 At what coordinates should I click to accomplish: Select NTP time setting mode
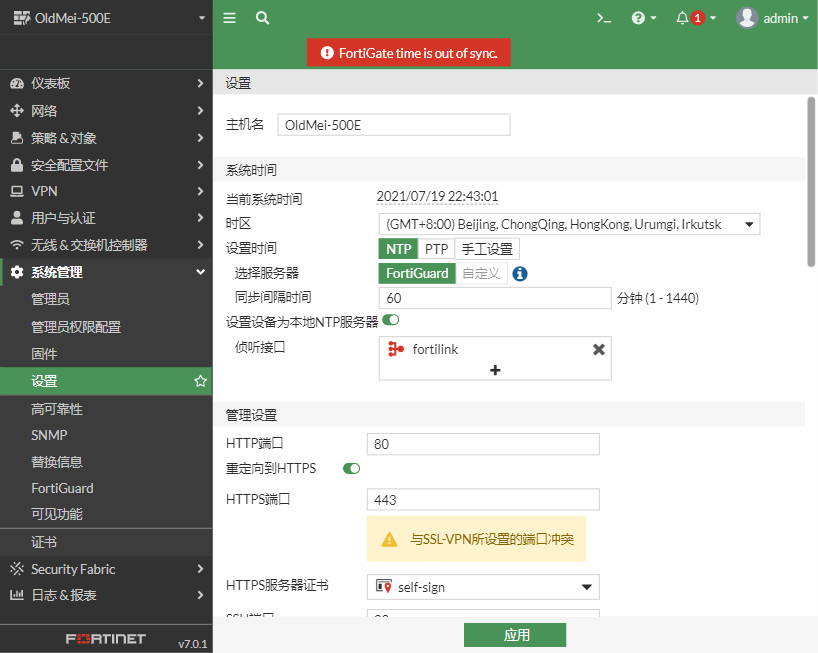pyautogui.click(x=398, y=249)
